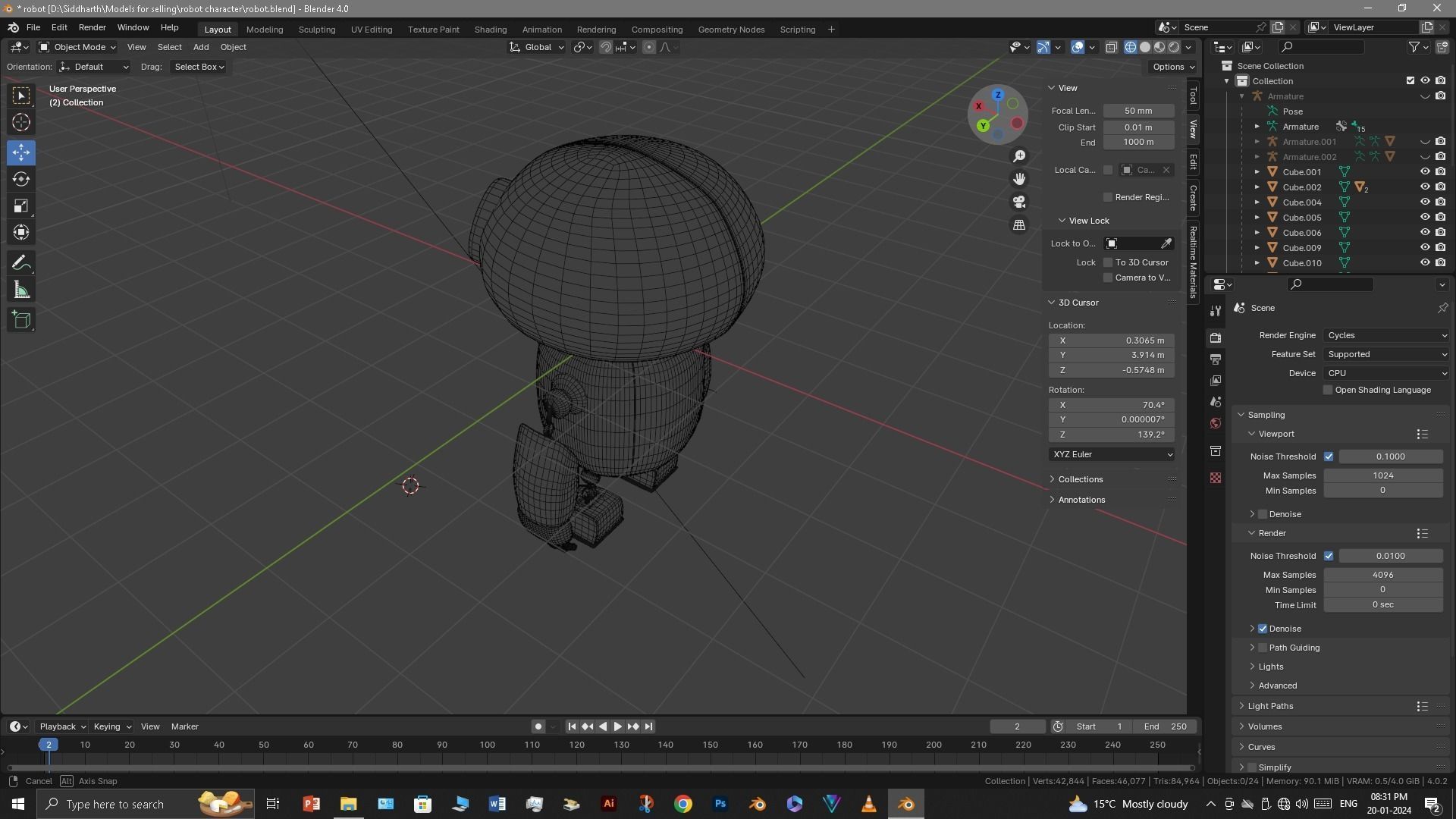Image resolution: width=1456 pixels, height=819 pixels.
Task: Expand Cube.002 in the outliner
Action: [x=1257, y=187]
